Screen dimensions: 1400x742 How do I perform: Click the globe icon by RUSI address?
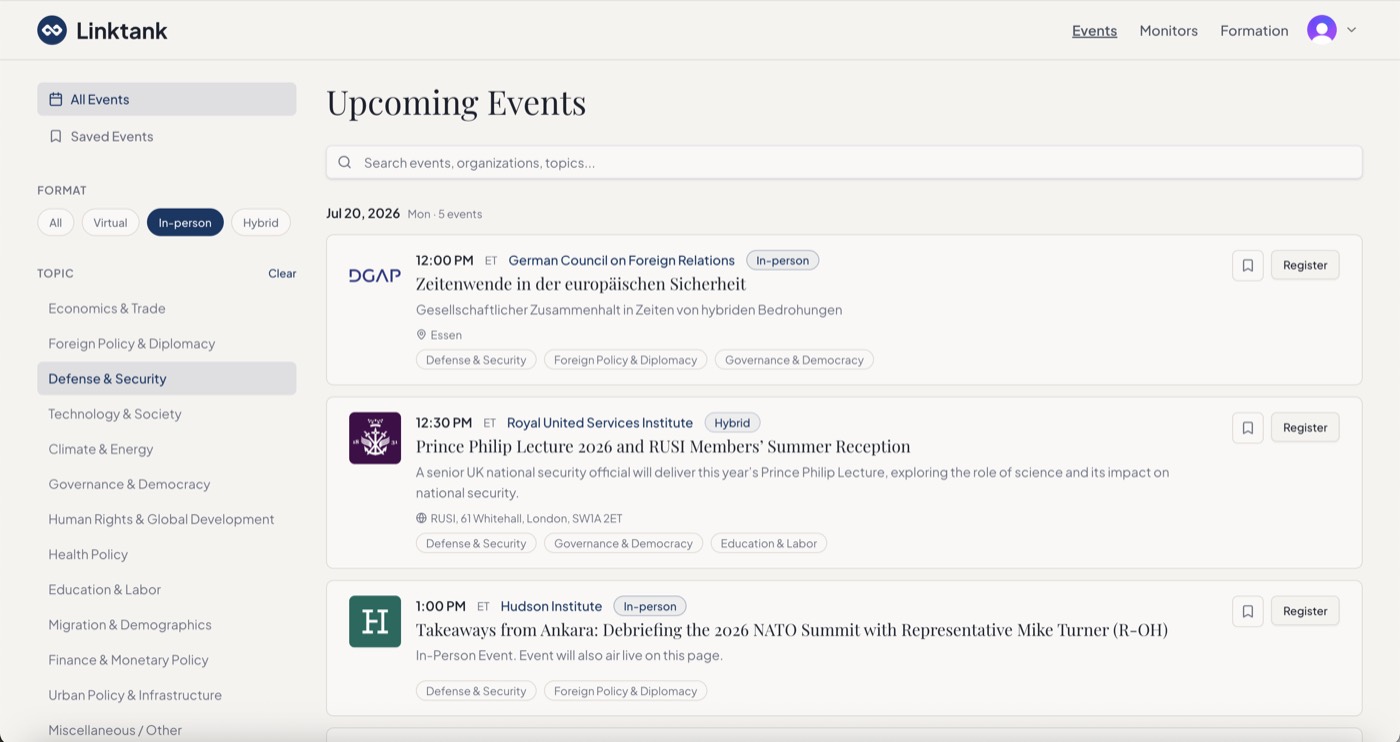(421, 518)
